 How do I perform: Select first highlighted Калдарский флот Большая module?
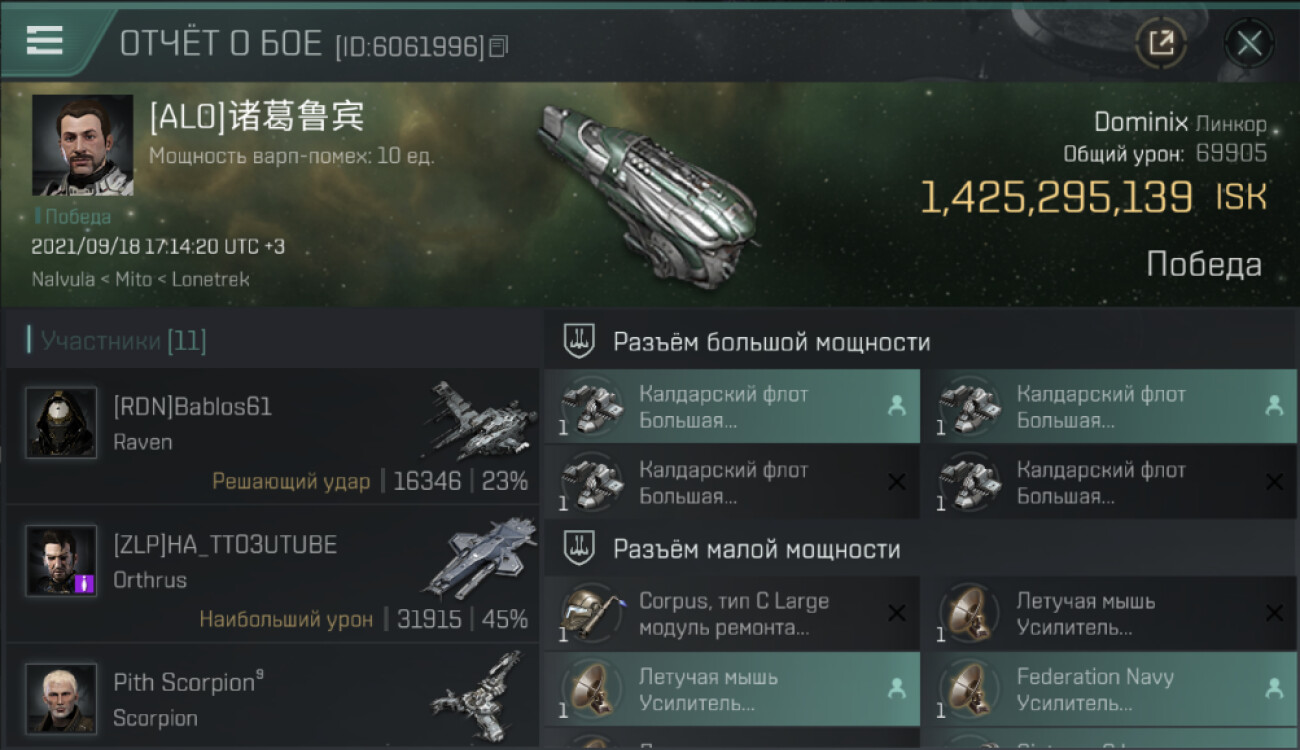(732, 406)
